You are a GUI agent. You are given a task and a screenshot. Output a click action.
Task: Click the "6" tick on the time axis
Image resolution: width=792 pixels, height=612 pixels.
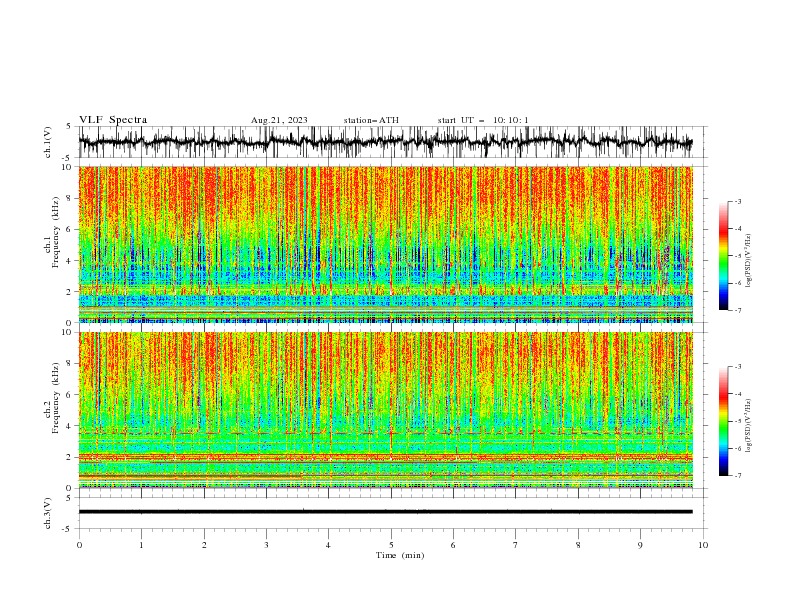(x=453, y=545)
